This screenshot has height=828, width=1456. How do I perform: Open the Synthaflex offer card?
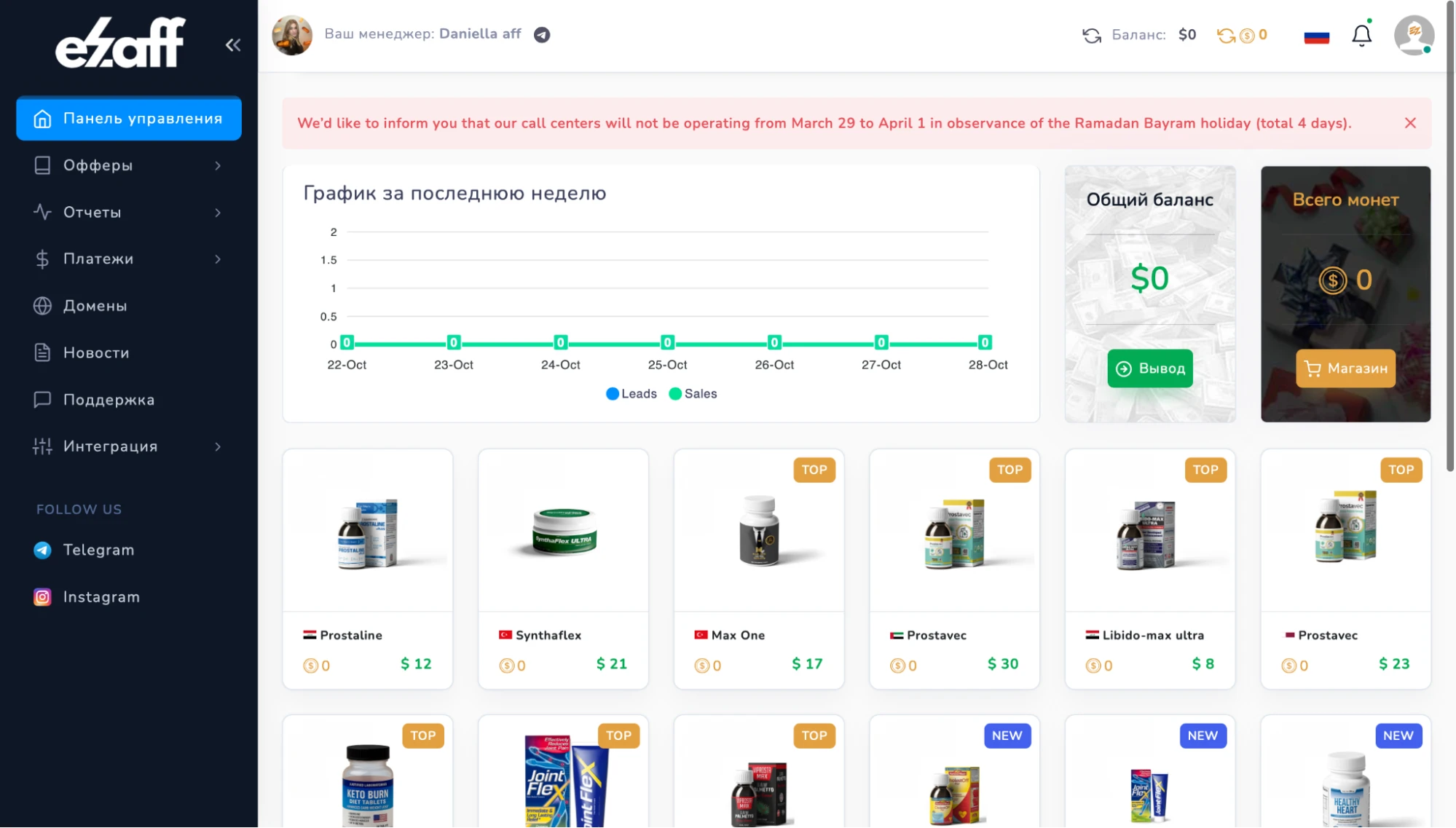tap(563, 569)
